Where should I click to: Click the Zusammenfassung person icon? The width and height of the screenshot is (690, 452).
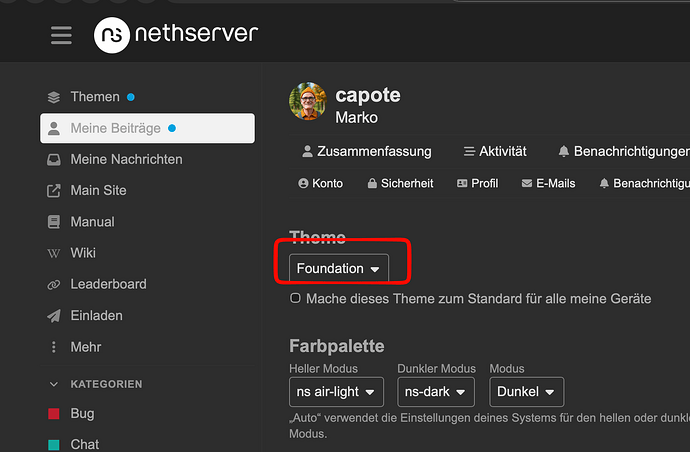[x=307, y=151]
